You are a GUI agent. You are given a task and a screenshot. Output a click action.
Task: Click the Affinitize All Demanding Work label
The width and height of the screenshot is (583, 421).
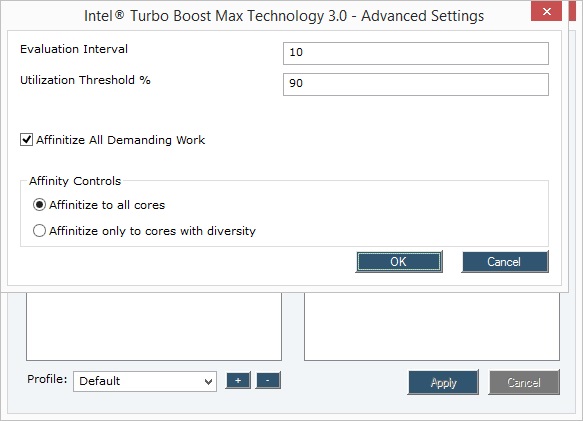coord(120,140)
